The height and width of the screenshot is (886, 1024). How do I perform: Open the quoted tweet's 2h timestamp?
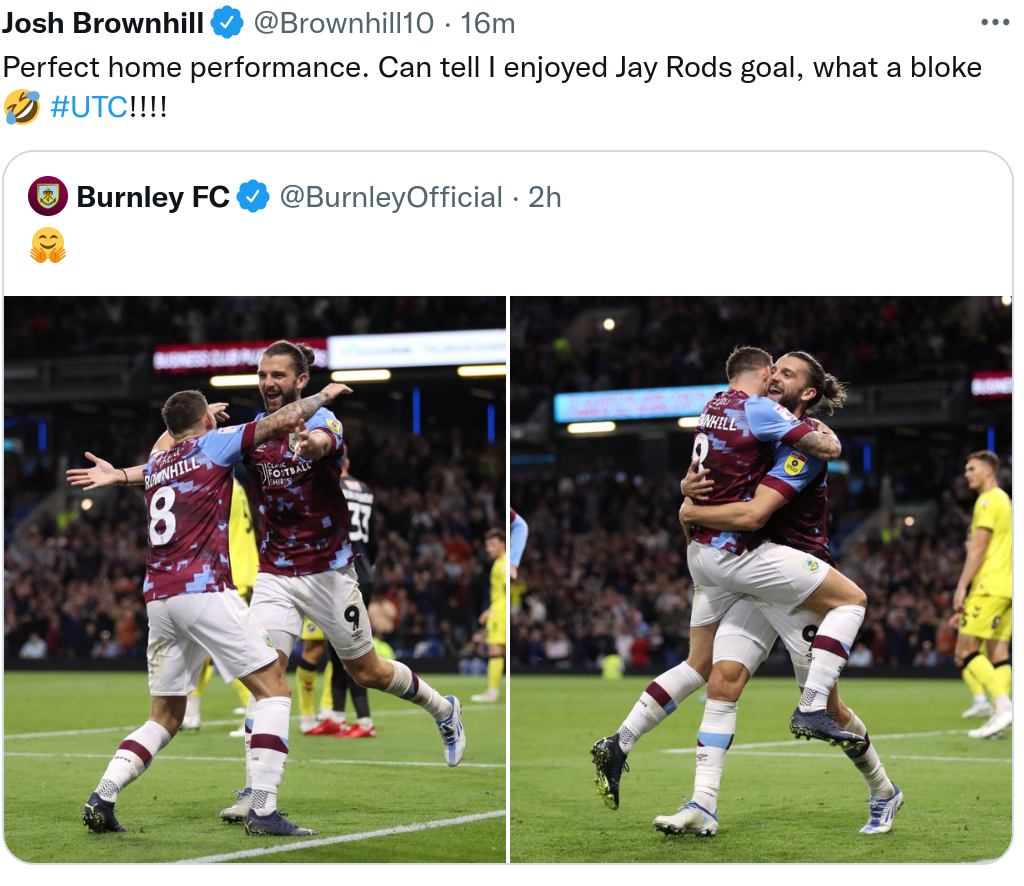pos(545,197)
